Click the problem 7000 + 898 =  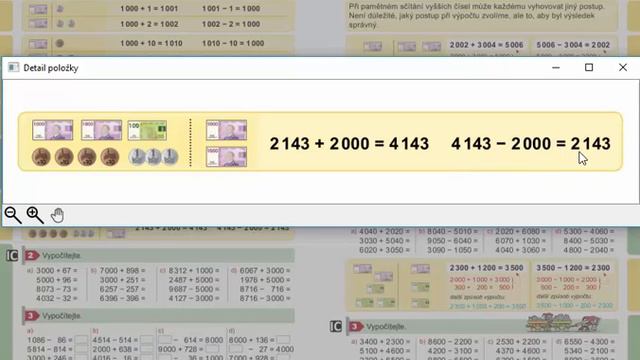[x=122, y=271]
